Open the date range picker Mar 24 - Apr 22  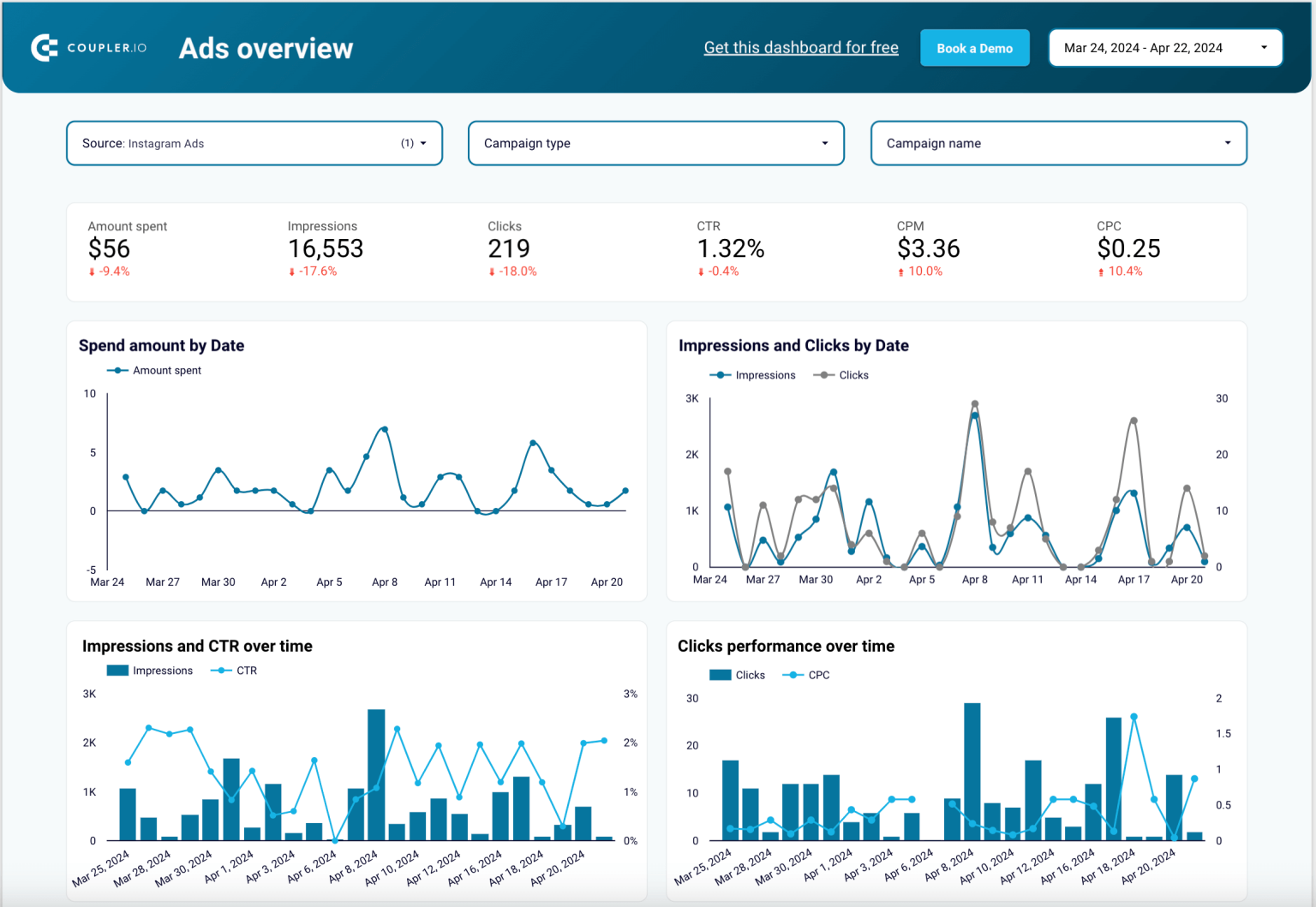(1165, 47)
